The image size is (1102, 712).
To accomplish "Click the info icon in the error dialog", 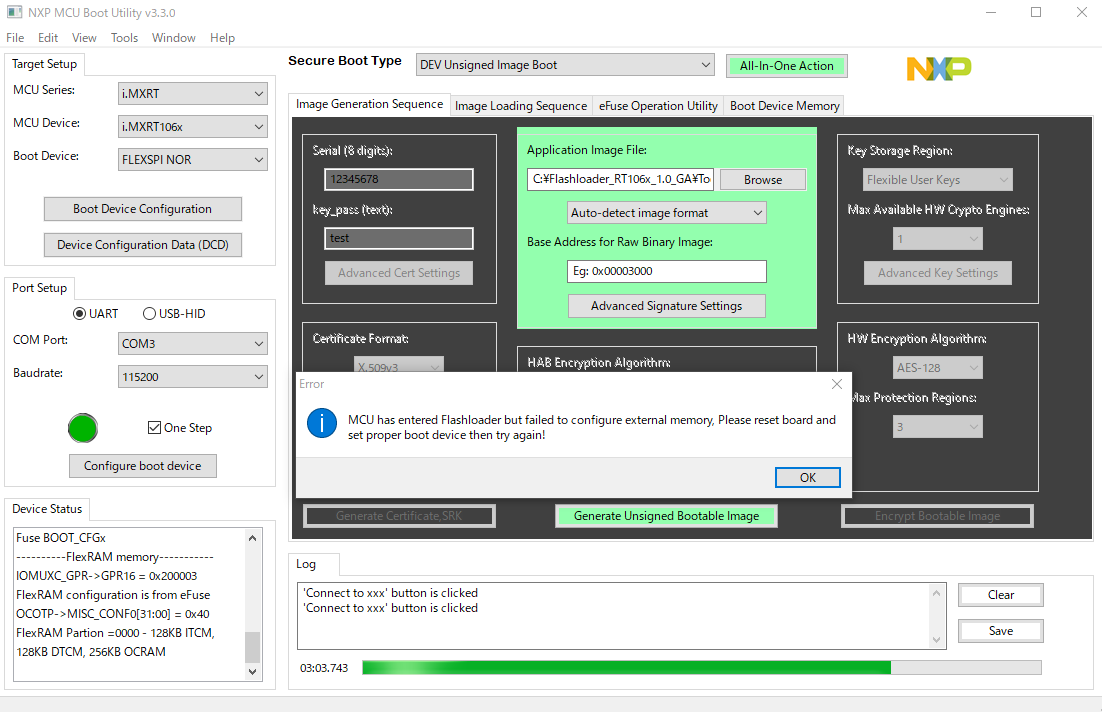I will click(321, 423).
